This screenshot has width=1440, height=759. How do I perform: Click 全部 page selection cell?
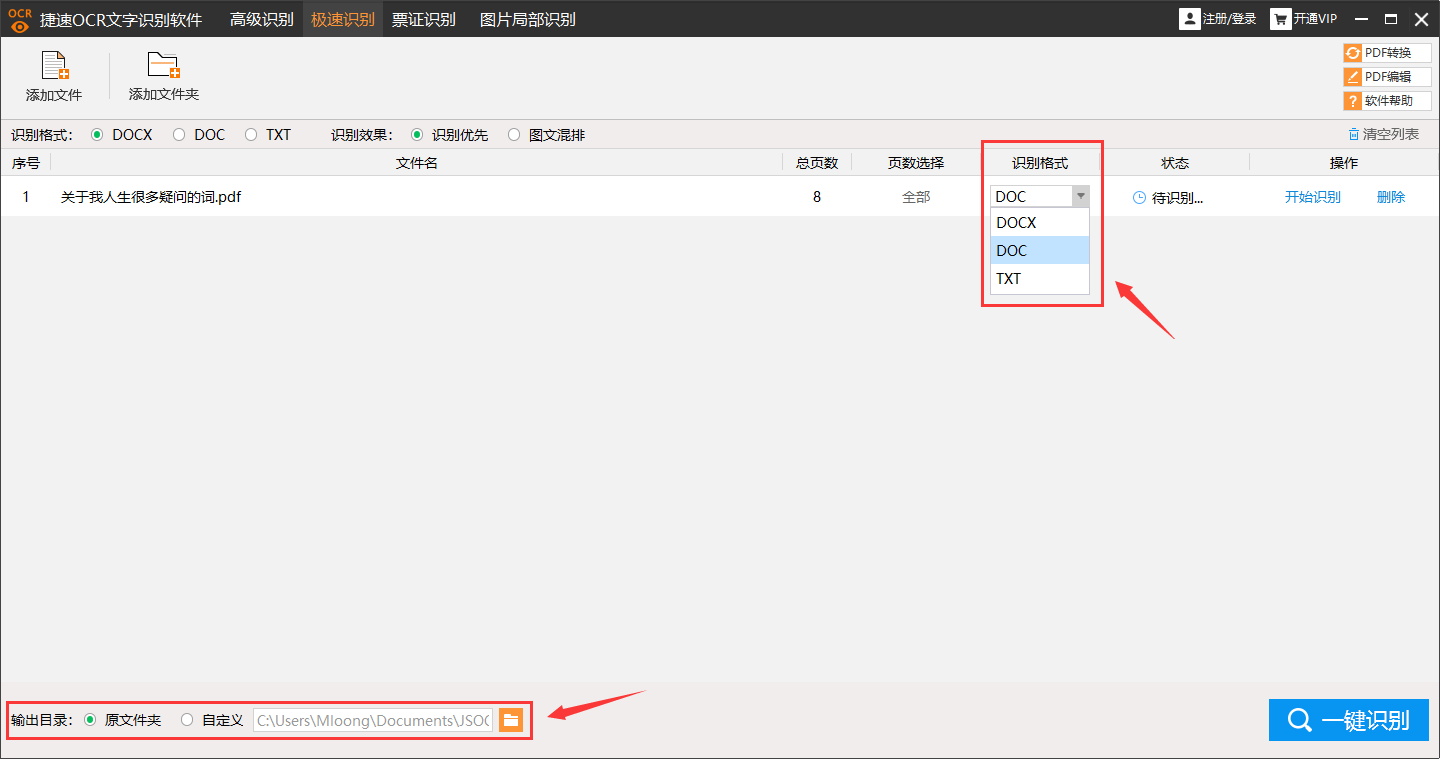[916, 198]
